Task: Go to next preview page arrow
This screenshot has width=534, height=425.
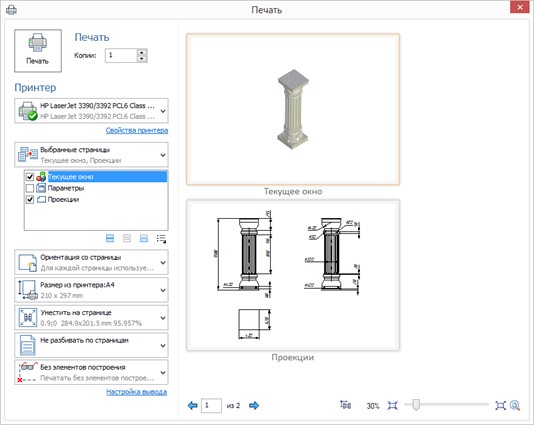Action: coord(254,405)
